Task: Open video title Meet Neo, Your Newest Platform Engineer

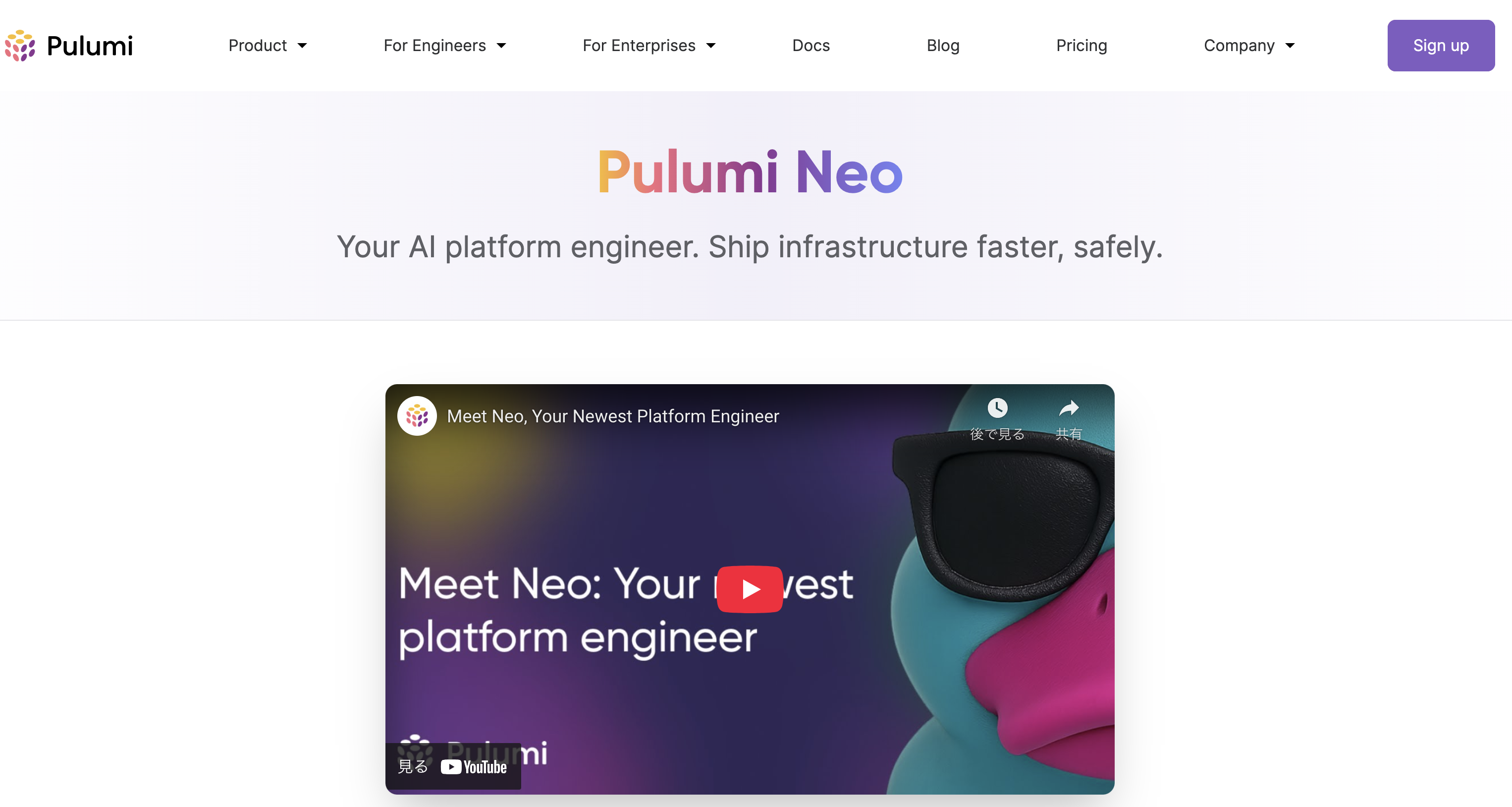Action: [x=613, y=416]
